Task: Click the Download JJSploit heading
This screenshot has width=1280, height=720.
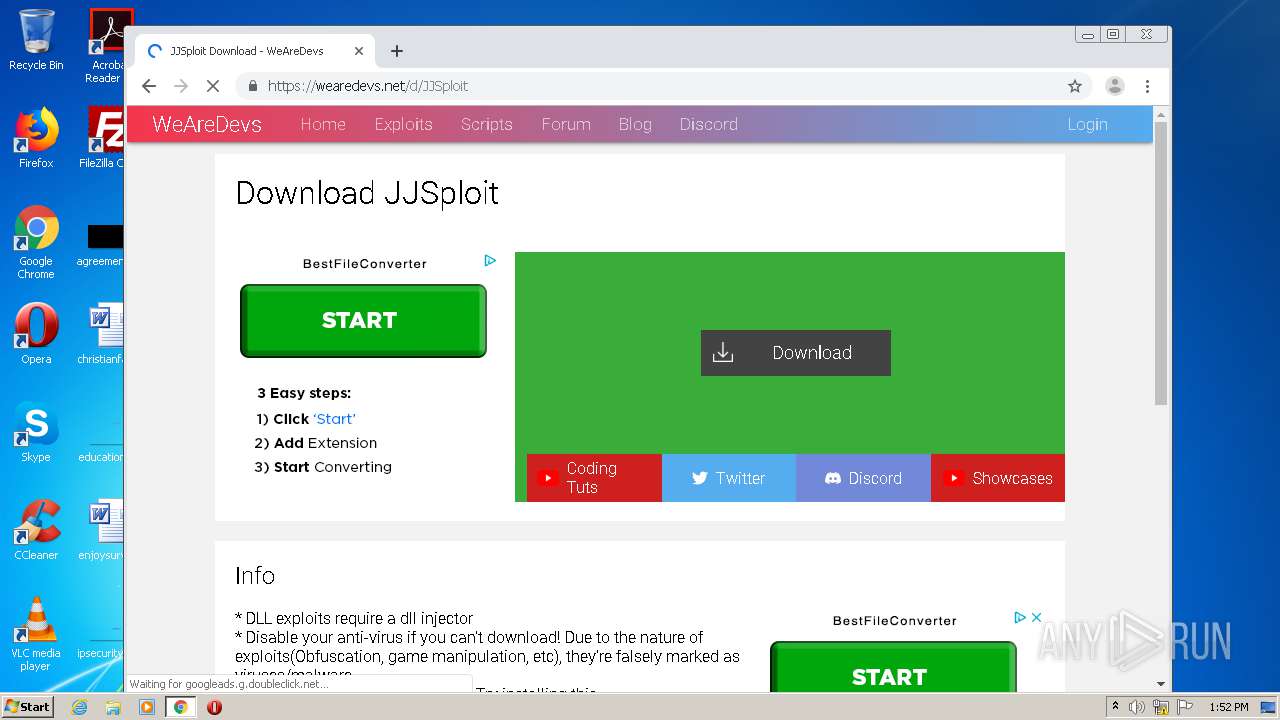Action: click(x=367, y=193)
